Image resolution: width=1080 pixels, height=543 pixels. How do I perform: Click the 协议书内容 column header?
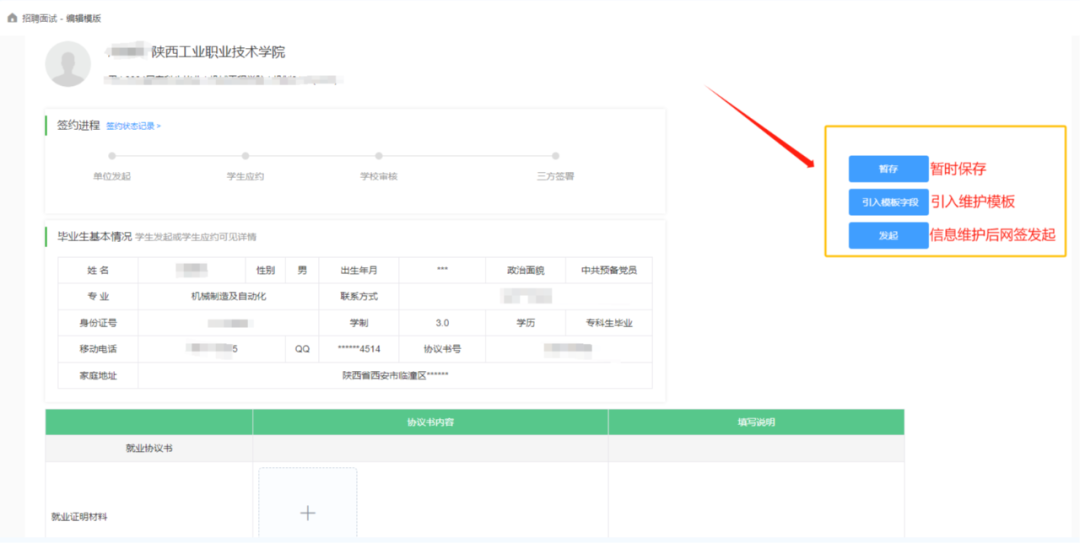tap(430, 422)
